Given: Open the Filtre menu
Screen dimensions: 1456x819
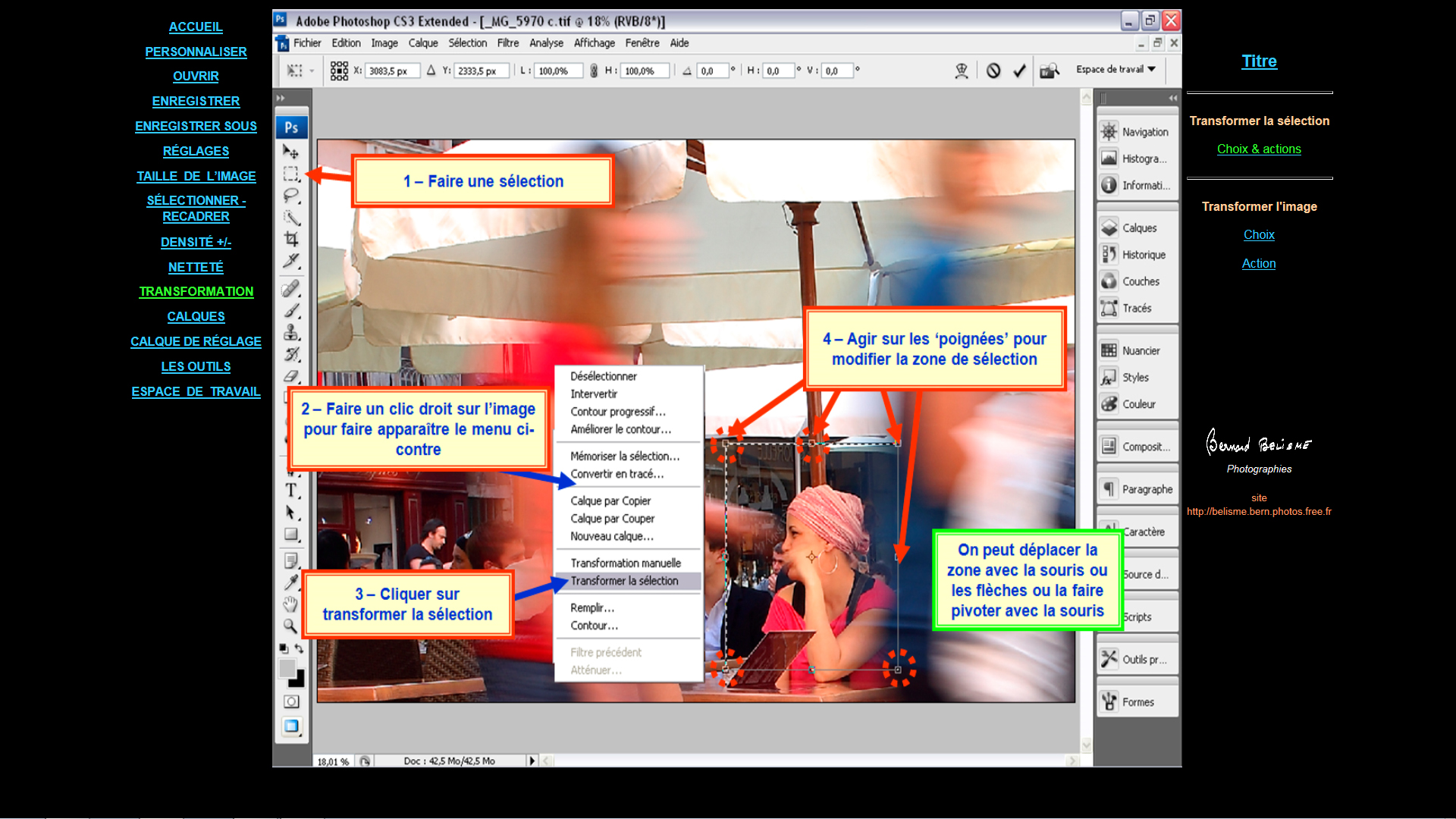Looking at the screenshot, I should (508, 43).
